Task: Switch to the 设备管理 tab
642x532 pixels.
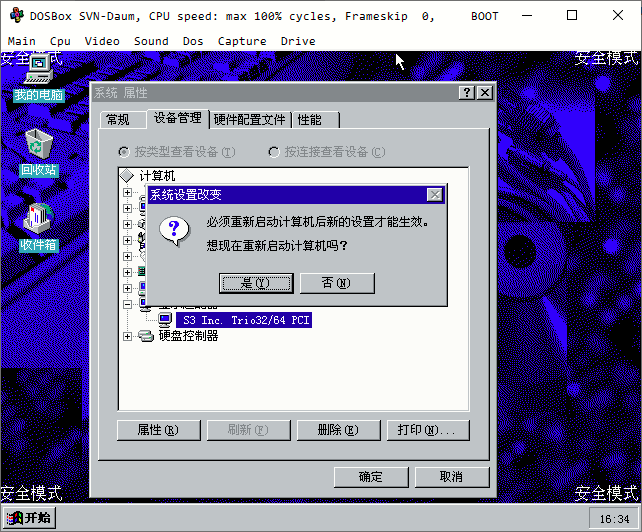Action: coord(178,118)
